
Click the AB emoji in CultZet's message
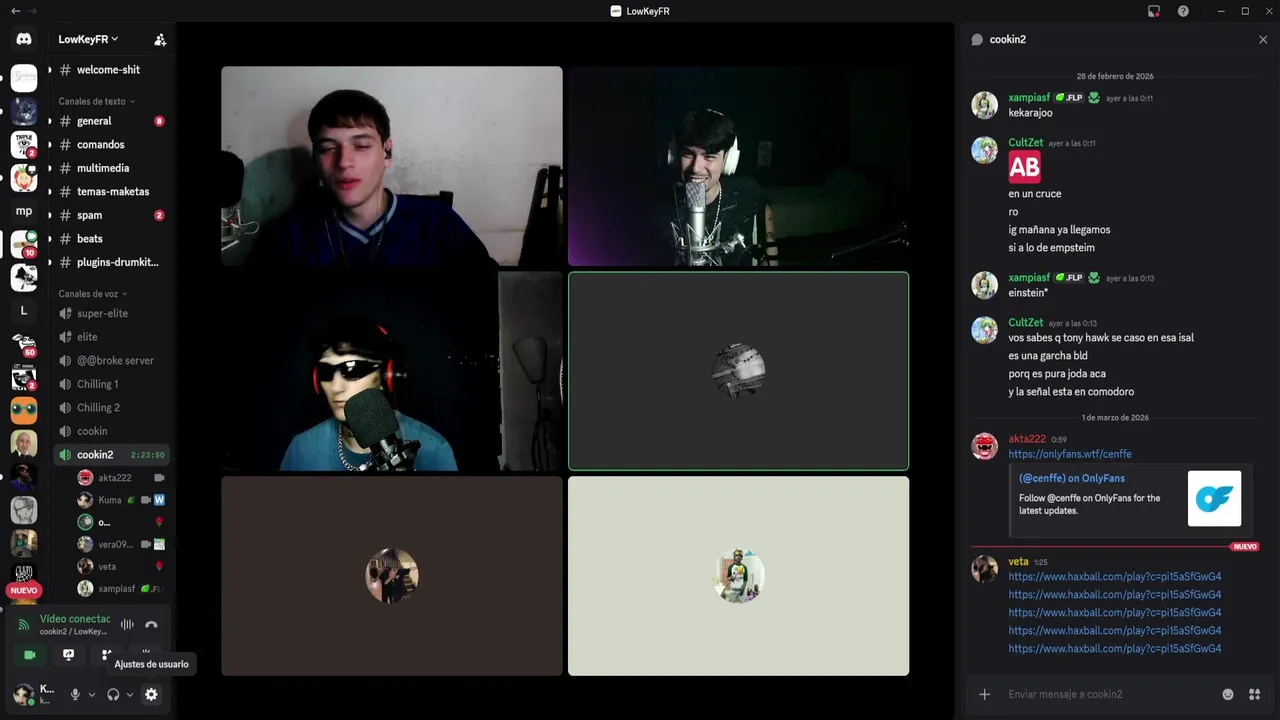coord(1024,167)
